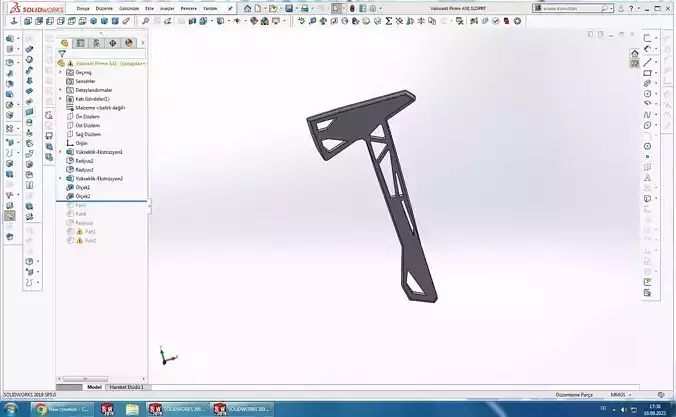Click the user login icon
The image size is (676, 417).
(x=620, y=8)
